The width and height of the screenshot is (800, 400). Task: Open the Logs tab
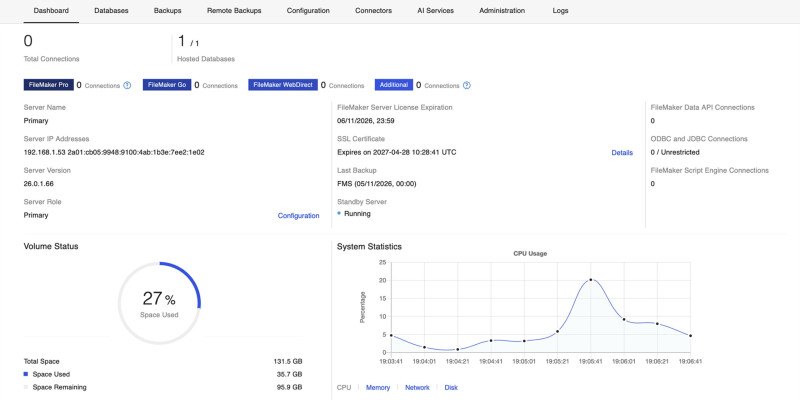coord(560,10)
